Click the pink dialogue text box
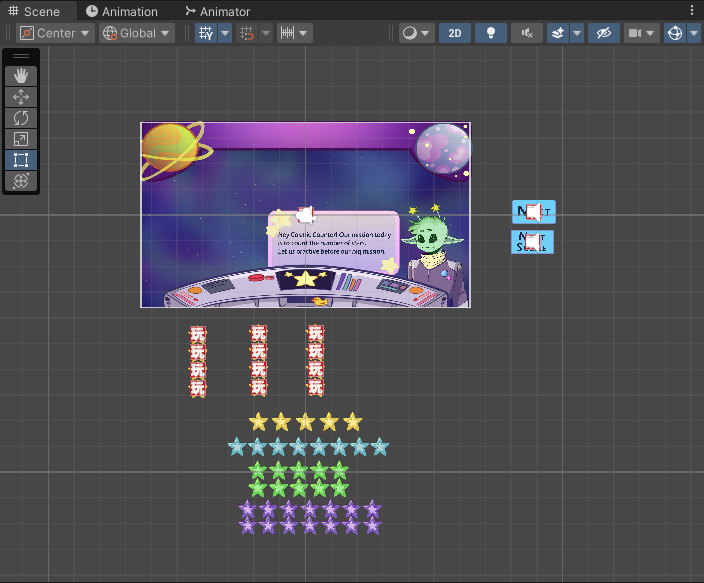 click(334, 241)
